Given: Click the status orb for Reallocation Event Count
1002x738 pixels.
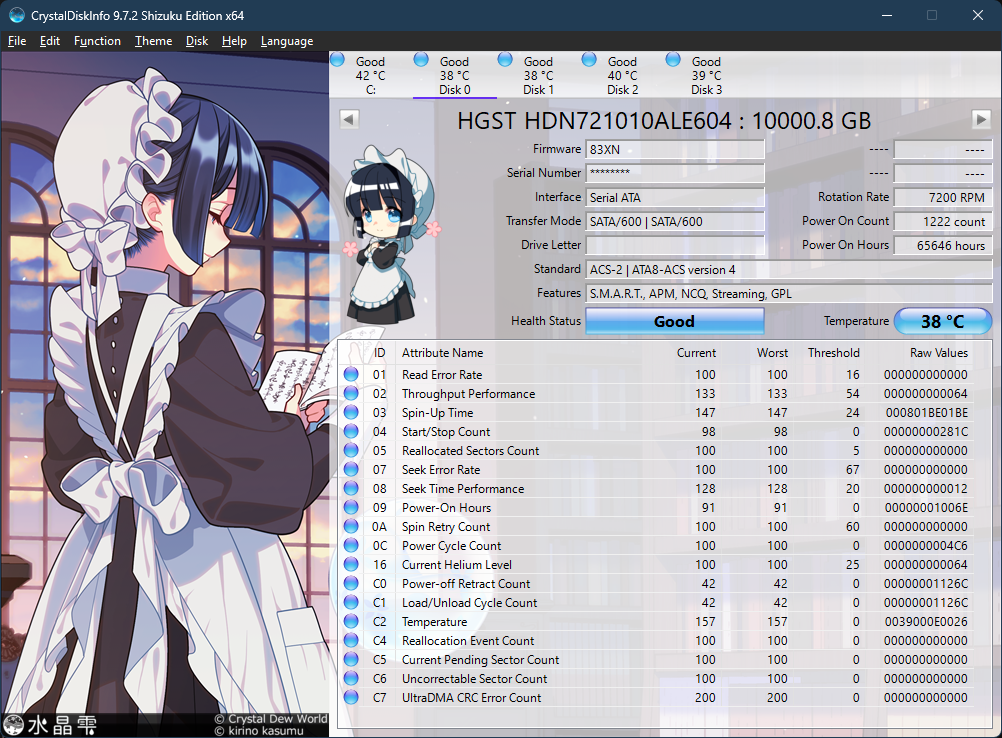Looking at the screenshot, I should click(351, 640).
